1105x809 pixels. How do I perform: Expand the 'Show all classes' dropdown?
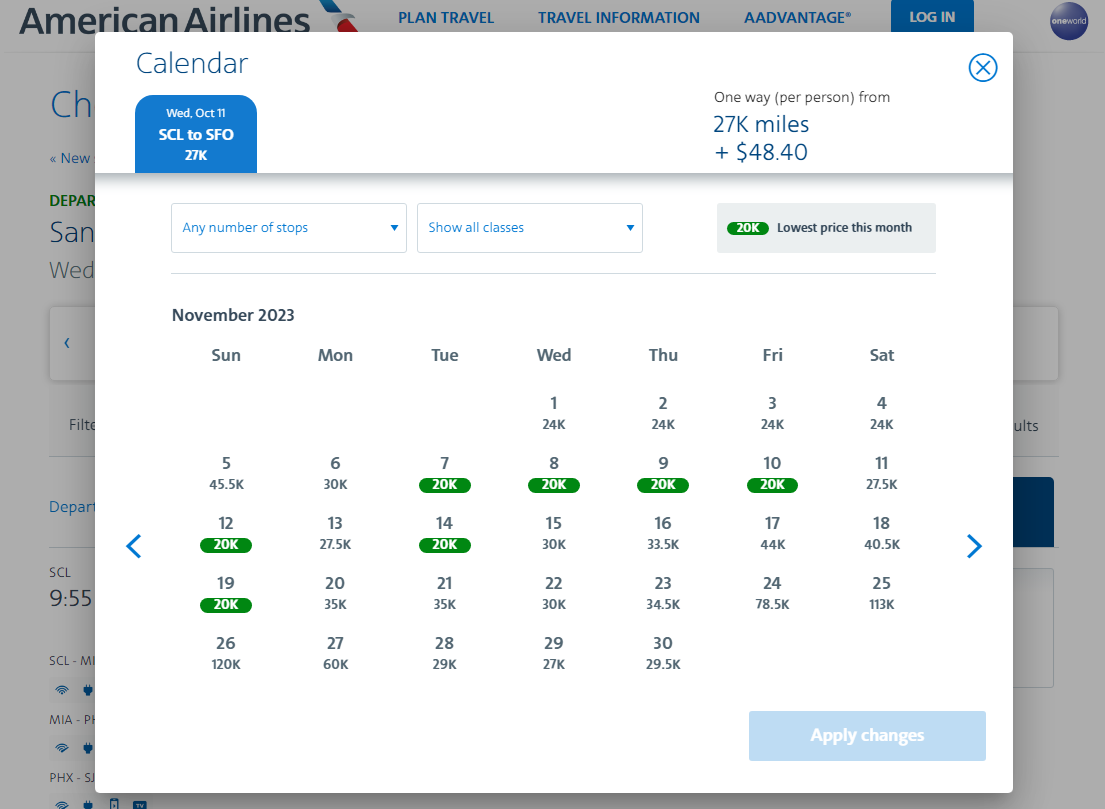click(x=530, y=228)
